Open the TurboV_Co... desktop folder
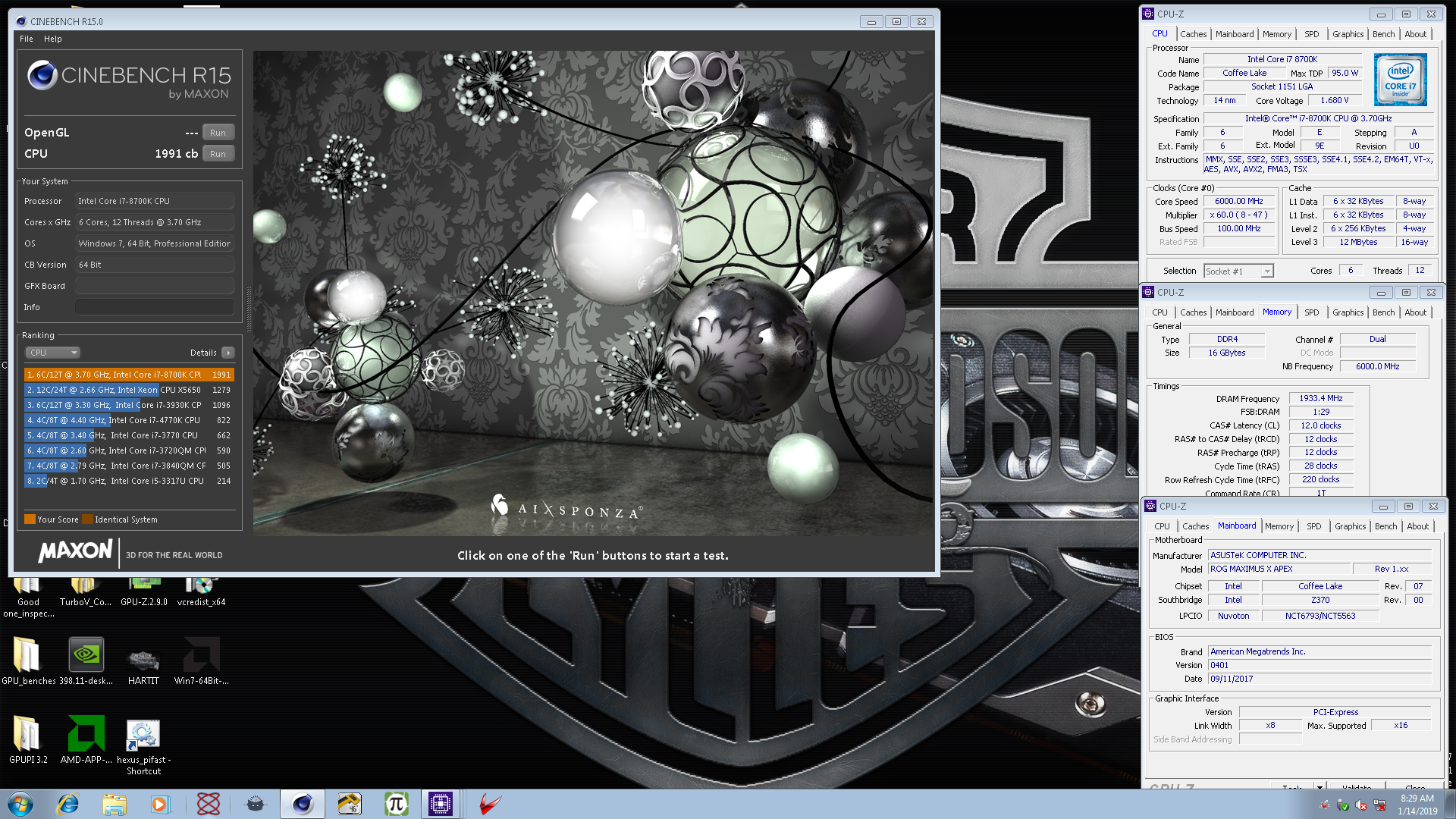This screenshot has height=819, width=1456. 85,592
